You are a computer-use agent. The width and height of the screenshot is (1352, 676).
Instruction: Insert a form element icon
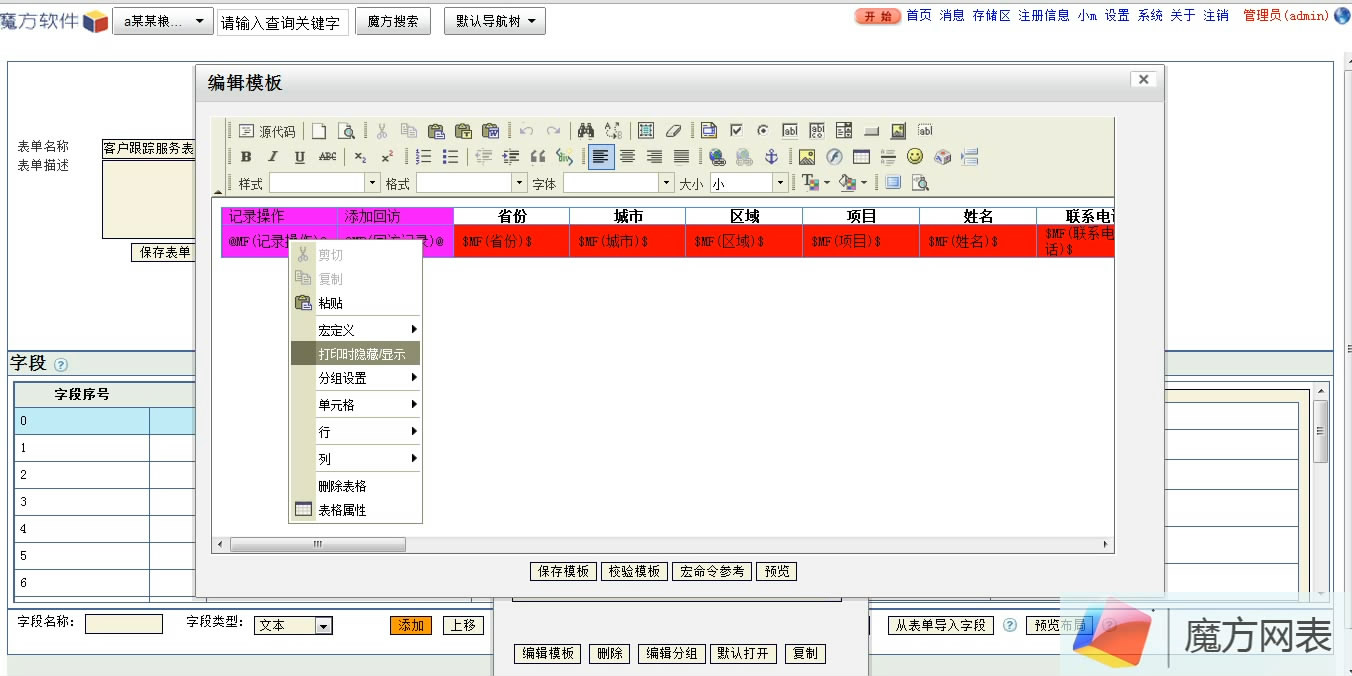[709, 131]
